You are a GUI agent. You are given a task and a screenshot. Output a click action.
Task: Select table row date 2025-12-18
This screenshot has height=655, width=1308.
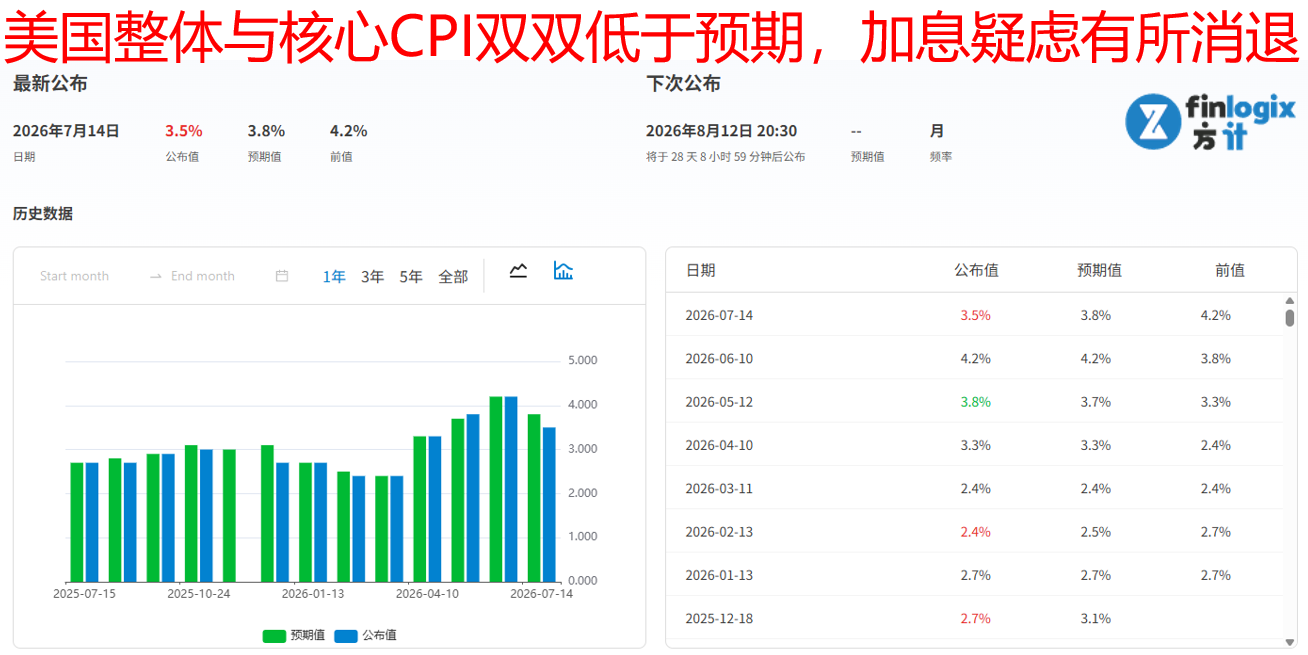click(719, 618)
